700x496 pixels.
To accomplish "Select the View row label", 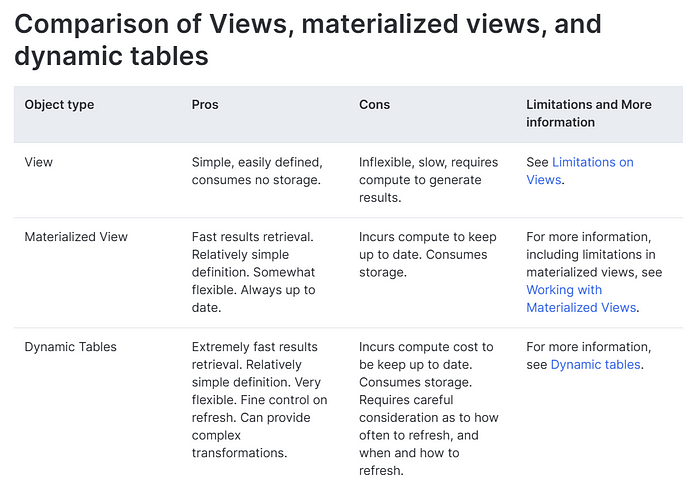I will point(38,162).
